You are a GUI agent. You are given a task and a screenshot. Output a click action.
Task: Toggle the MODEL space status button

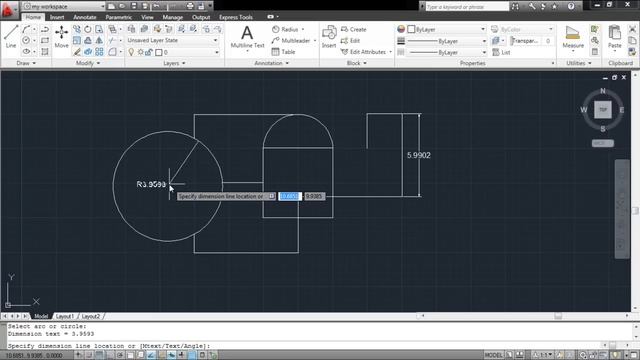(493, 355)
